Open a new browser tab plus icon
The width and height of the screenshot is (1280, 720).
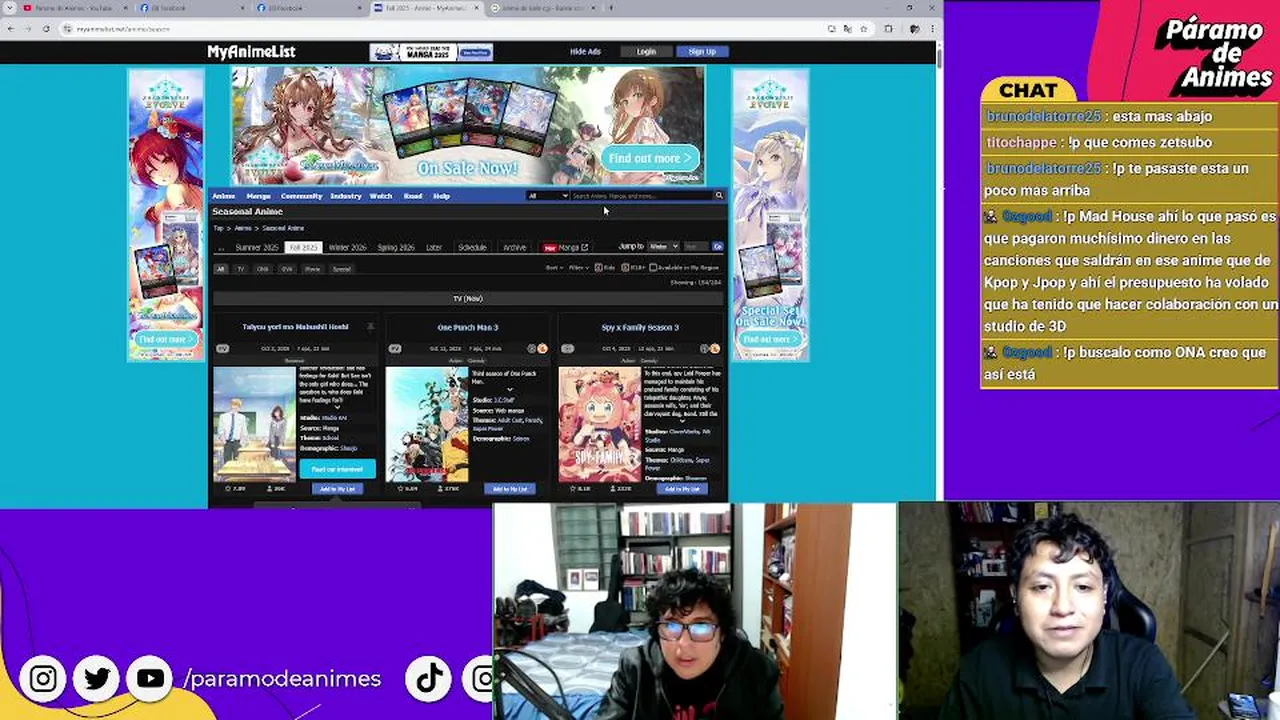click(611, 8)
